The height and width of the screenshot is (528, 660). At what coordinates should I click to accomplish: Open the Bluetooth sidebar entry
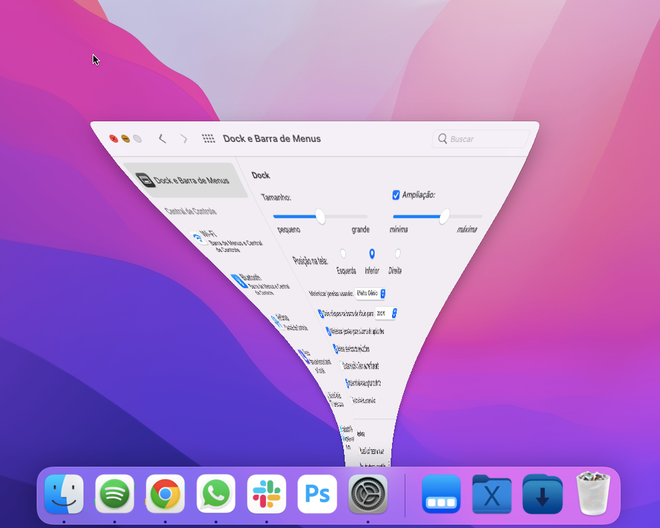261,284
